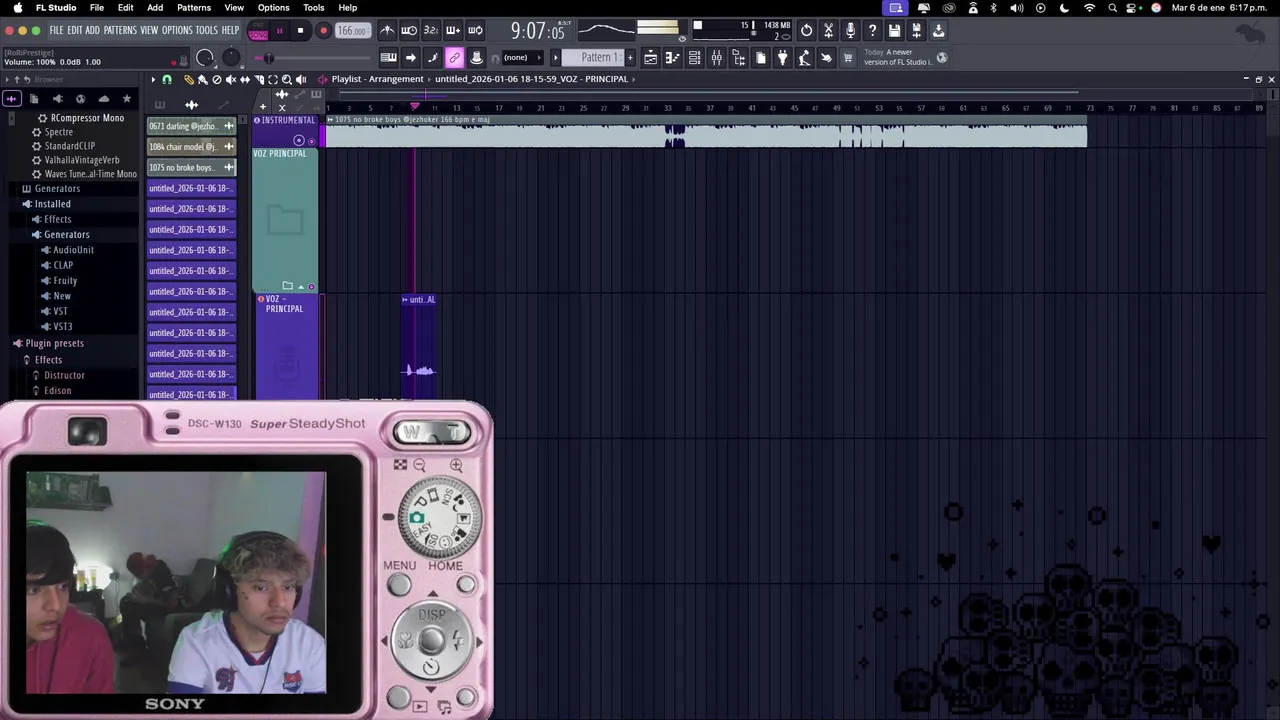Open the FILE menu in FL toolbar
The image size is (1280, 720).
(56, 30)
